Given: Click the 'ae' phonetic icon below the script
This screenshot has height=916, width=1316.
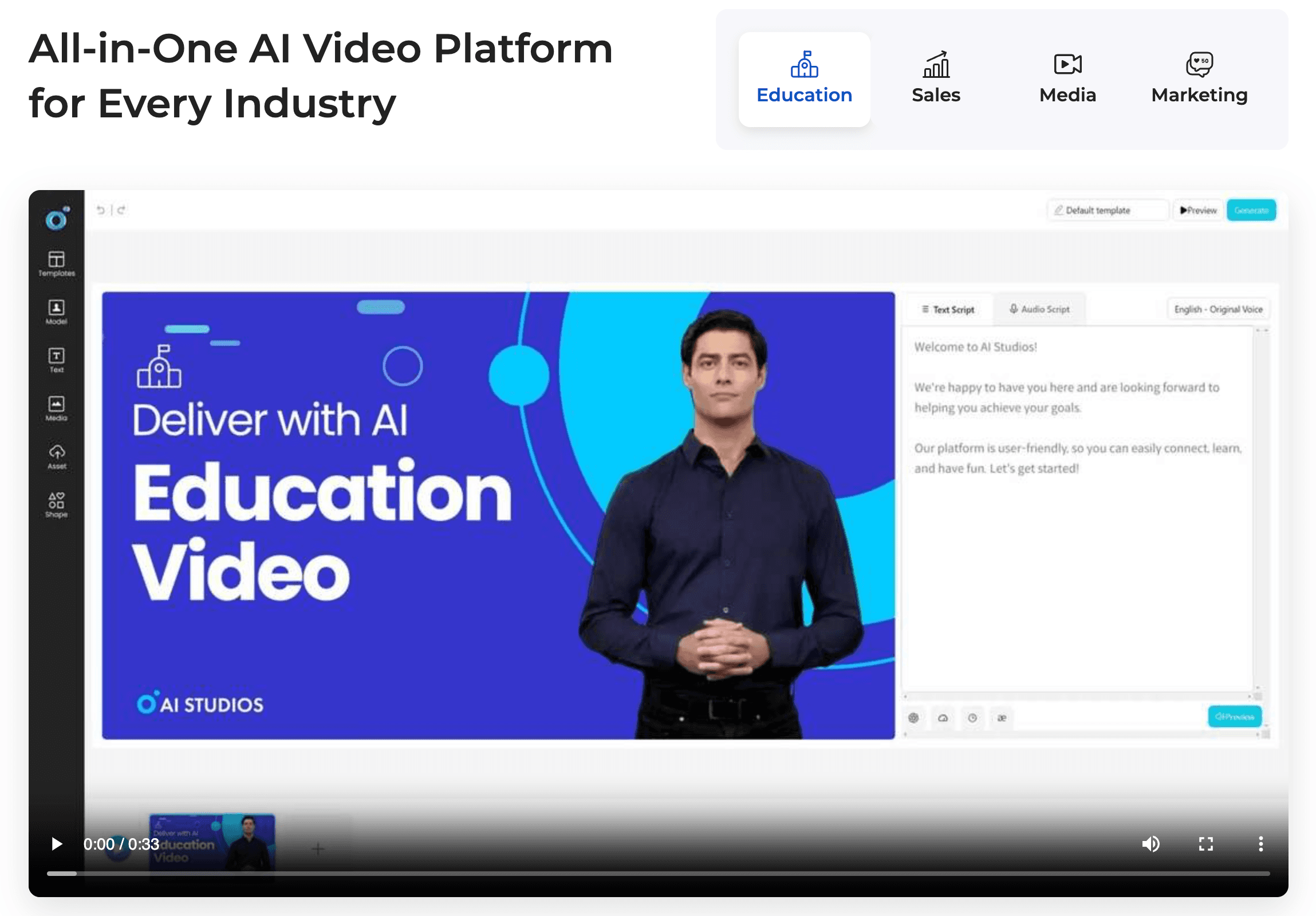Looking at the screenshot, I should [1002, 718].
